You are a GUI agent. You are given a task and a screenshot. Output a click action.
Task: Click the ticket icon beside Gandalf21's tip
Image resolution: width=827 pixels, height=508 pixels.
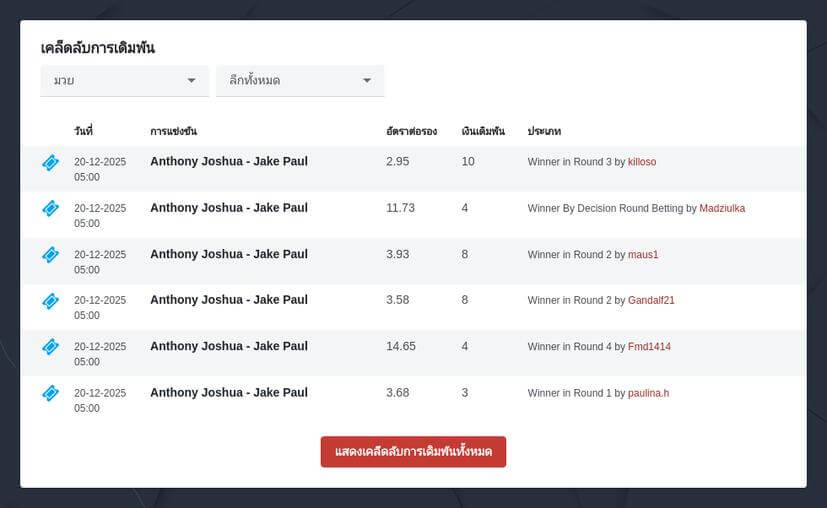point(50,301)
